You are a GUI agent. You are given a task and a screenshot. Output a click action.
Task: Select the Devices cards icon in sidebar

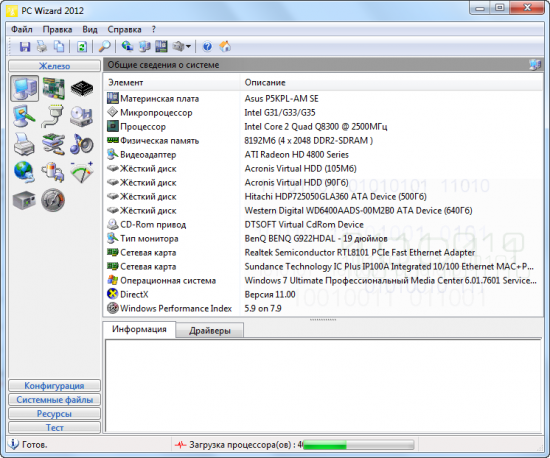coord(53,144)
